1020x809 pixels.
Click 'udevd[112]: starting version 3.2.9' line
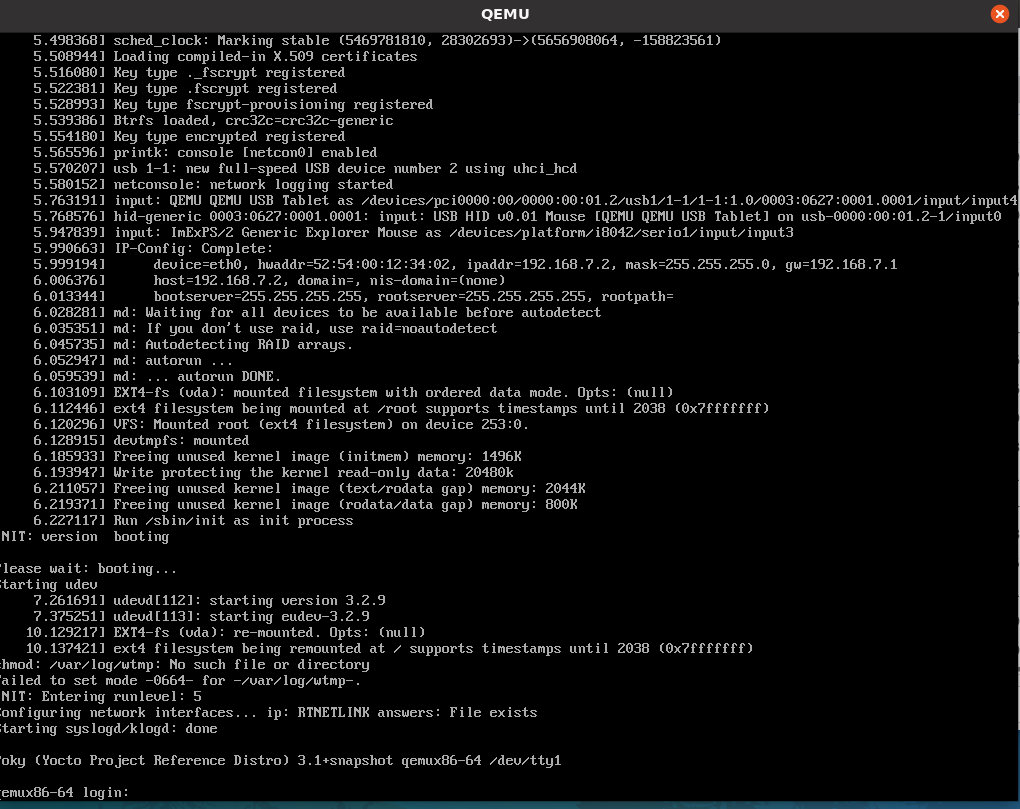click(x=209, y=600)
